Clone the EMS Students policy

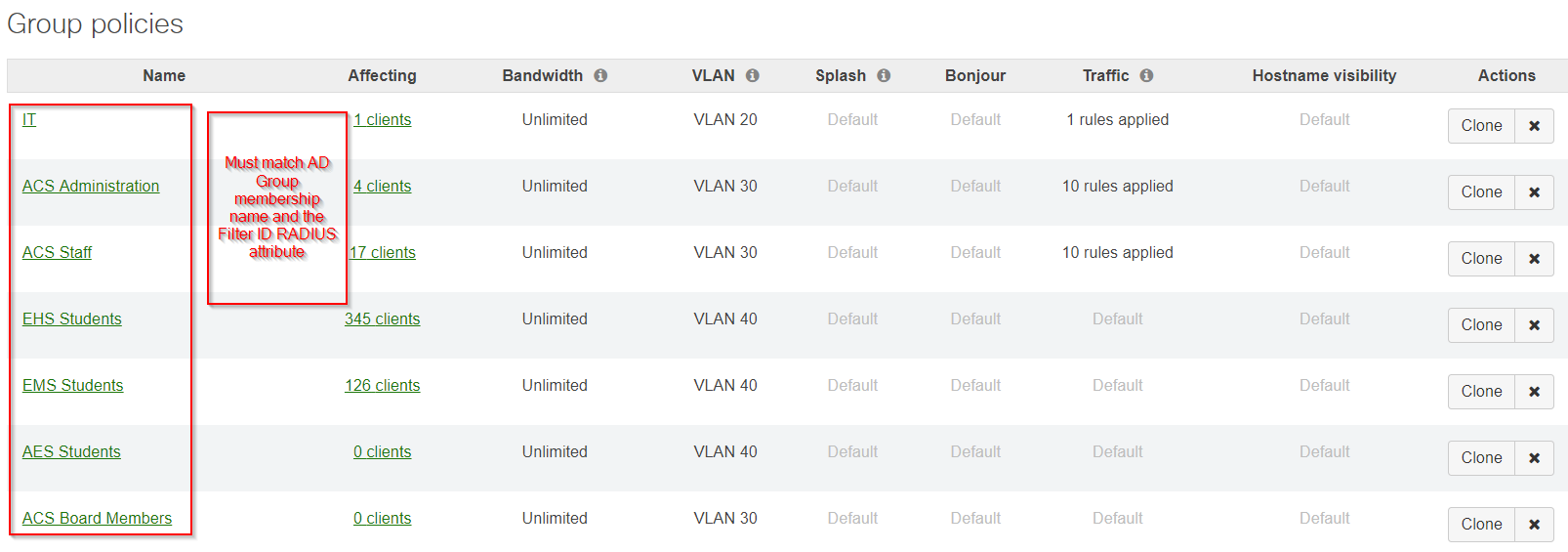point(1481,392)
